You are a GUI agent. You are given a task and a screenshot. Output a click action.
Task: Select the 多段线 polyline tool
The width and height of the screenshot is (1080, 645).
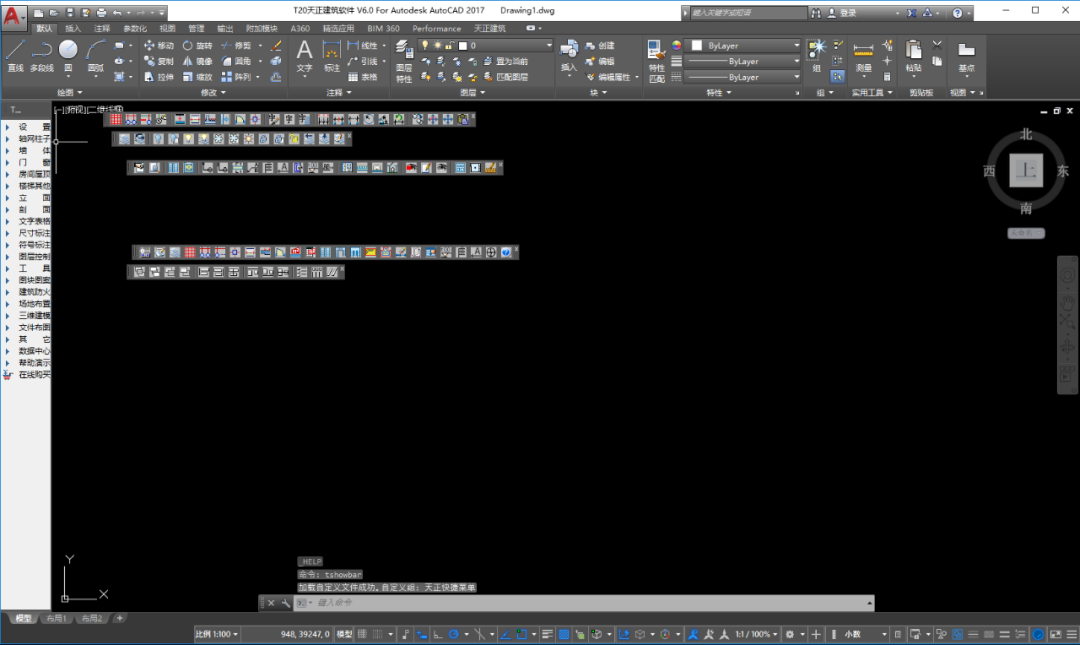(x=42, y=56)
